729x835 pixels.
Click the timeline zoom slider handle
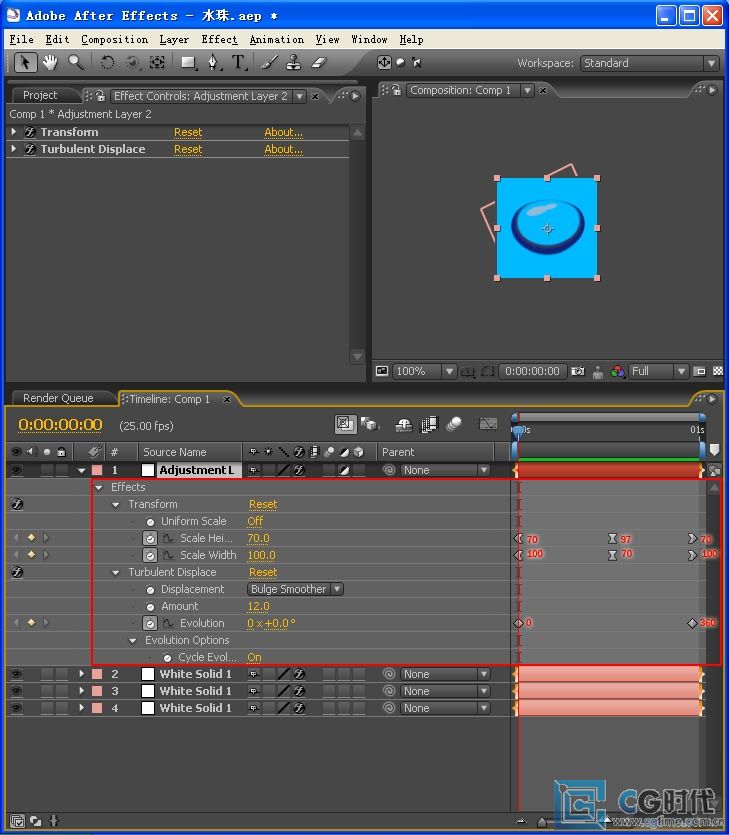coord(542,822)
